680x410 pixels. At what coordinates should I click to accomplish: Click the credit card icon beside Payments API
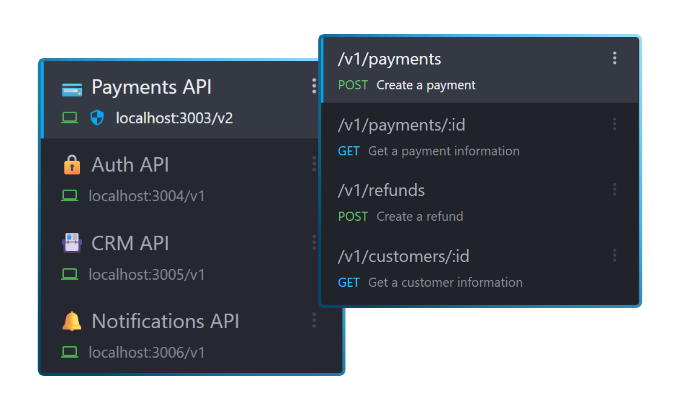tap(71, 88)
